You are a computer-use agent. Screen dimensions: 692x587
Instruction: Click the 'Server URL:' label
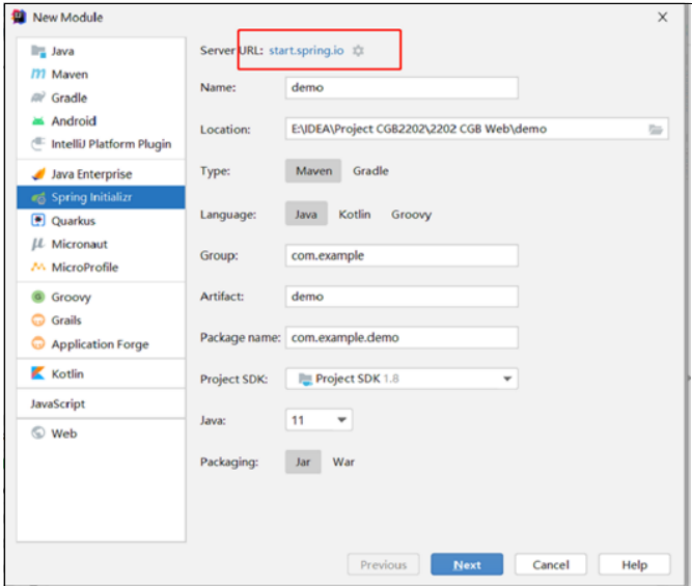(x=231, y=51)
